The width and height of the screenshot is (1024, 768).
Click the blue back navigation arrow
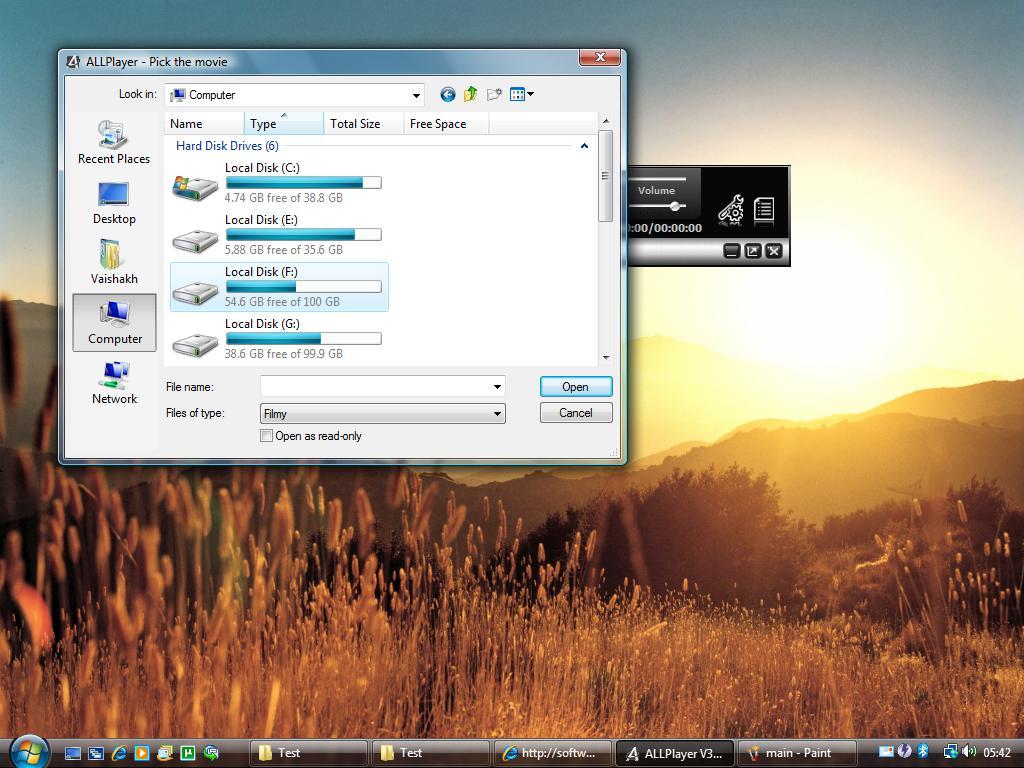[x=447, y=94]
